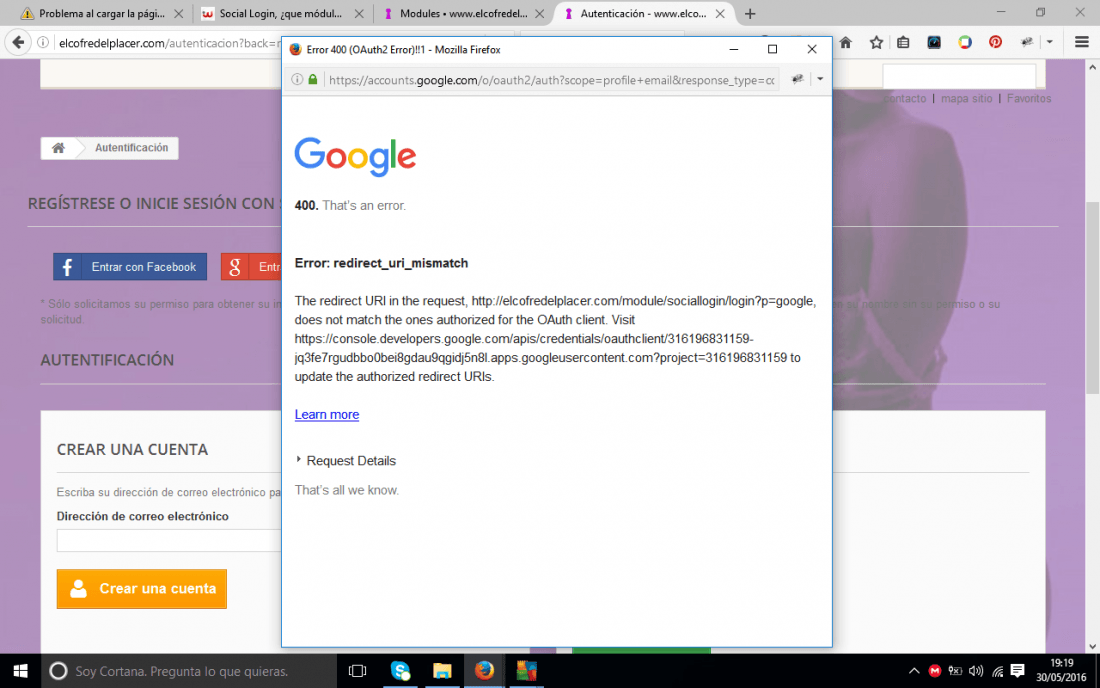Screen dimensions: 1100x688
Task: Expand the dropdown arrow in the popup toolbar
Action: coord(820,79)
